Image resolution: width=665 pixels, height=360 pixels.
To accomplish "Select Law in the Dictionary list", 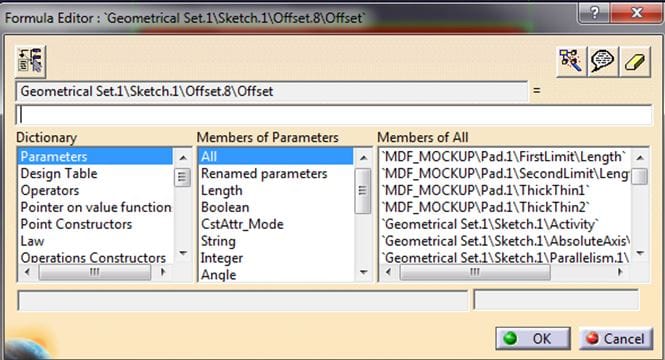I will tap(32, 241).
